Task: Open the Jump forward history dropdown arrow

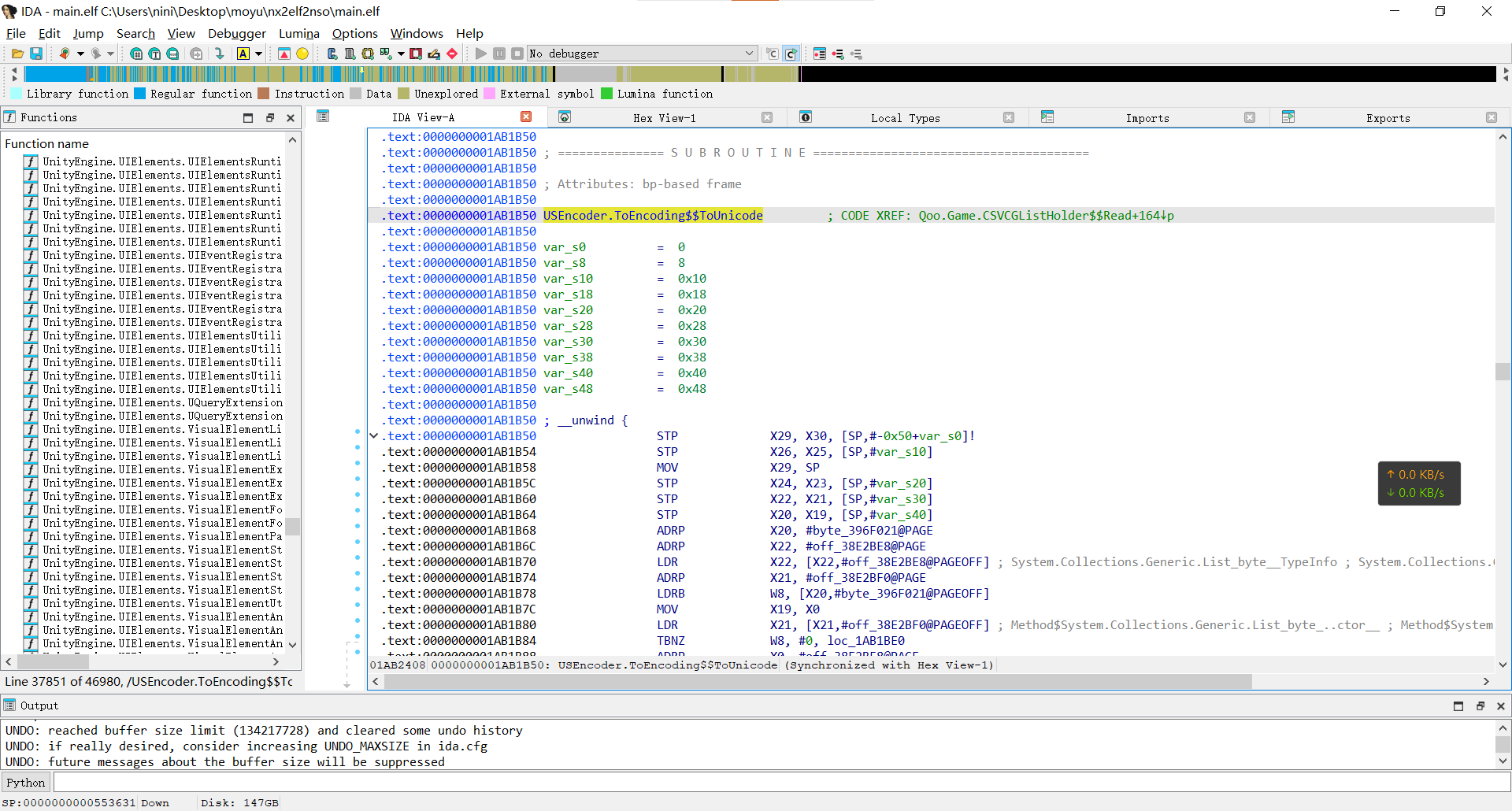Action: pyautogui.click(x=111, y=54)
